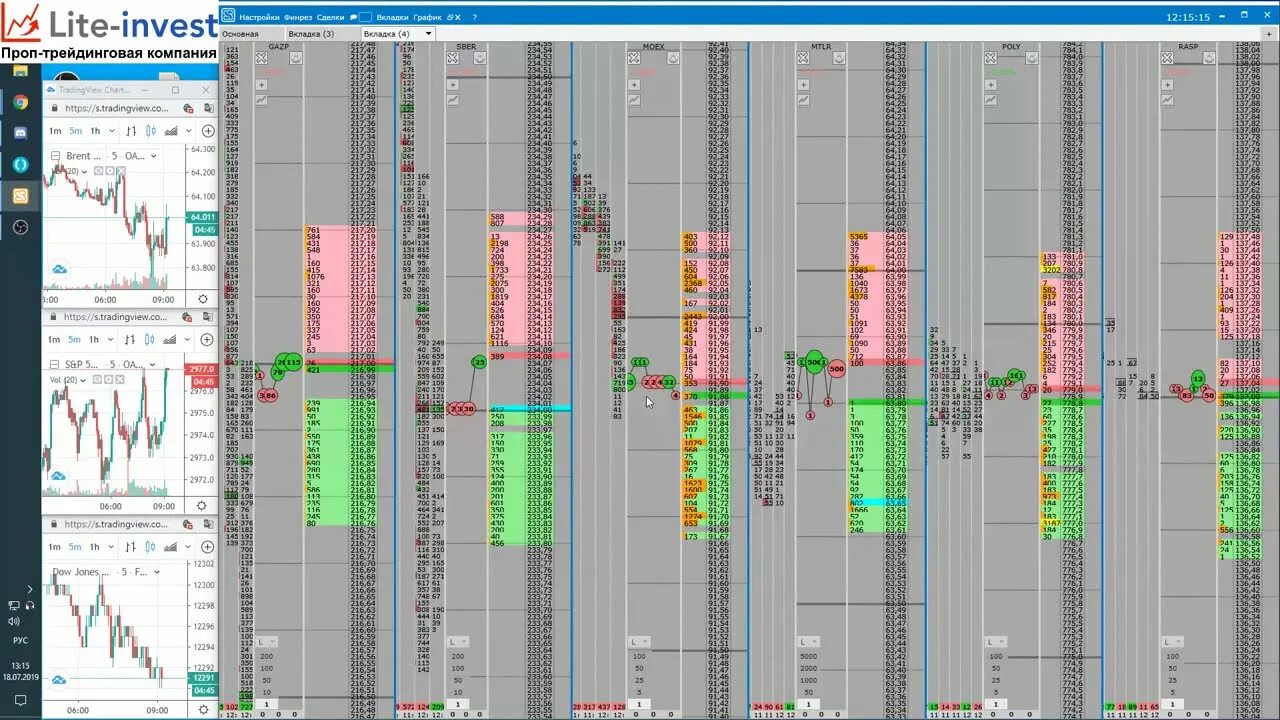This screenshot has width=1280, height=720.
Task: Click the chat bubble icon in top menu
Action: [352, 17]
